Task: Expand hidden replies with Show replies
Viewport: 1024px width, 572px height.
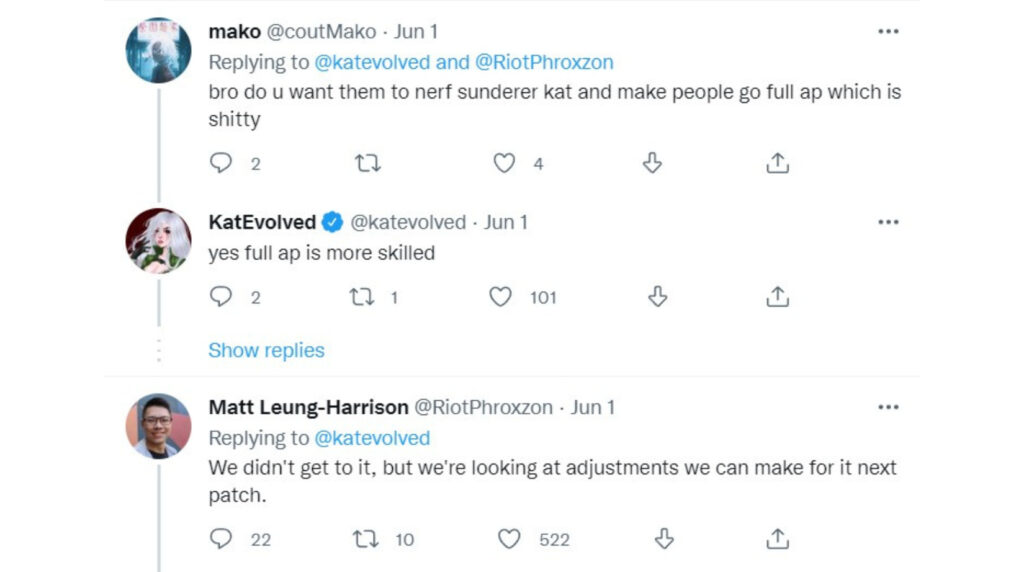Action: point(266,351)
